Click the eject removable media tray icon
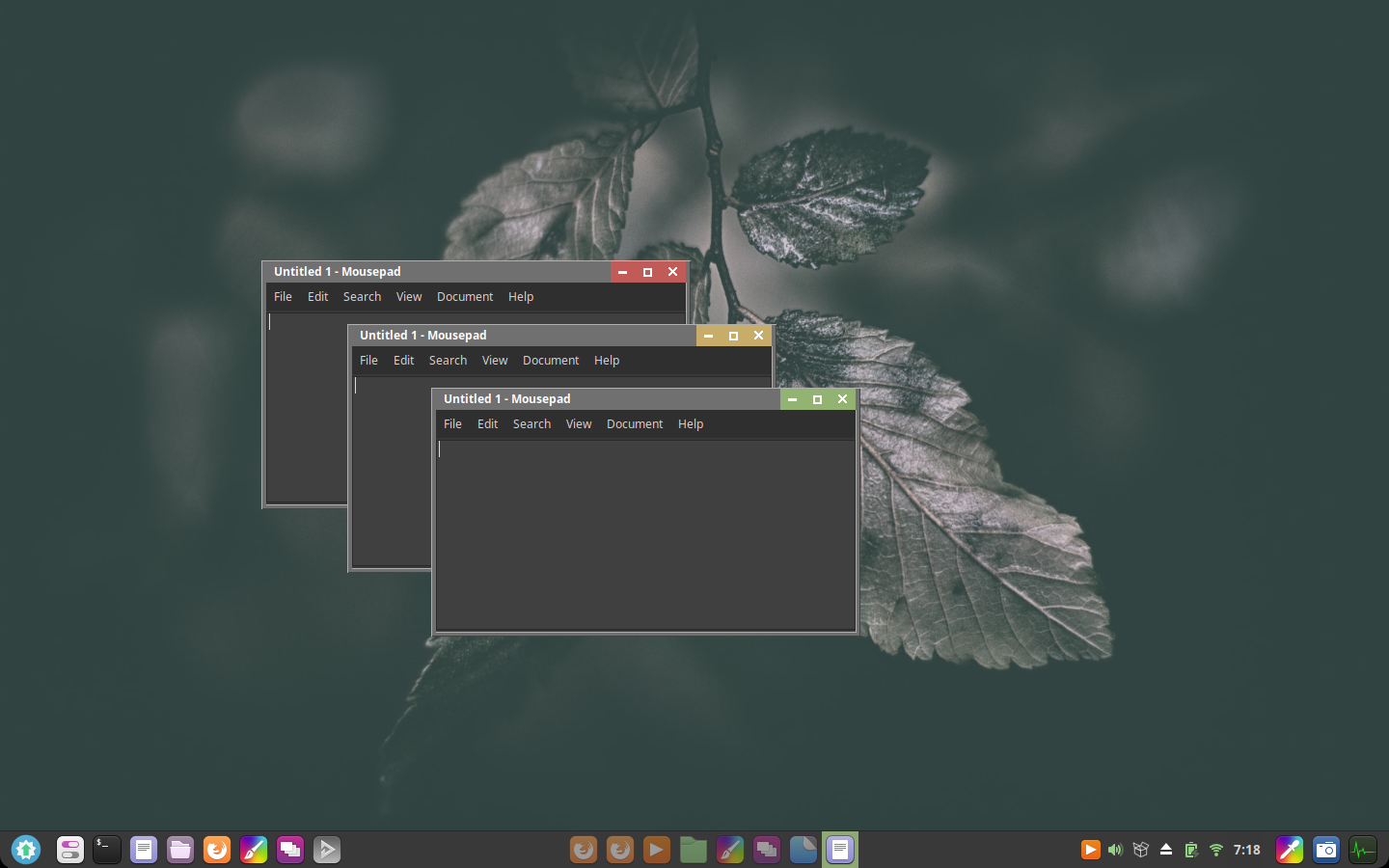The width and height of the screenshot is (1389, 868). pos(1166,850)
